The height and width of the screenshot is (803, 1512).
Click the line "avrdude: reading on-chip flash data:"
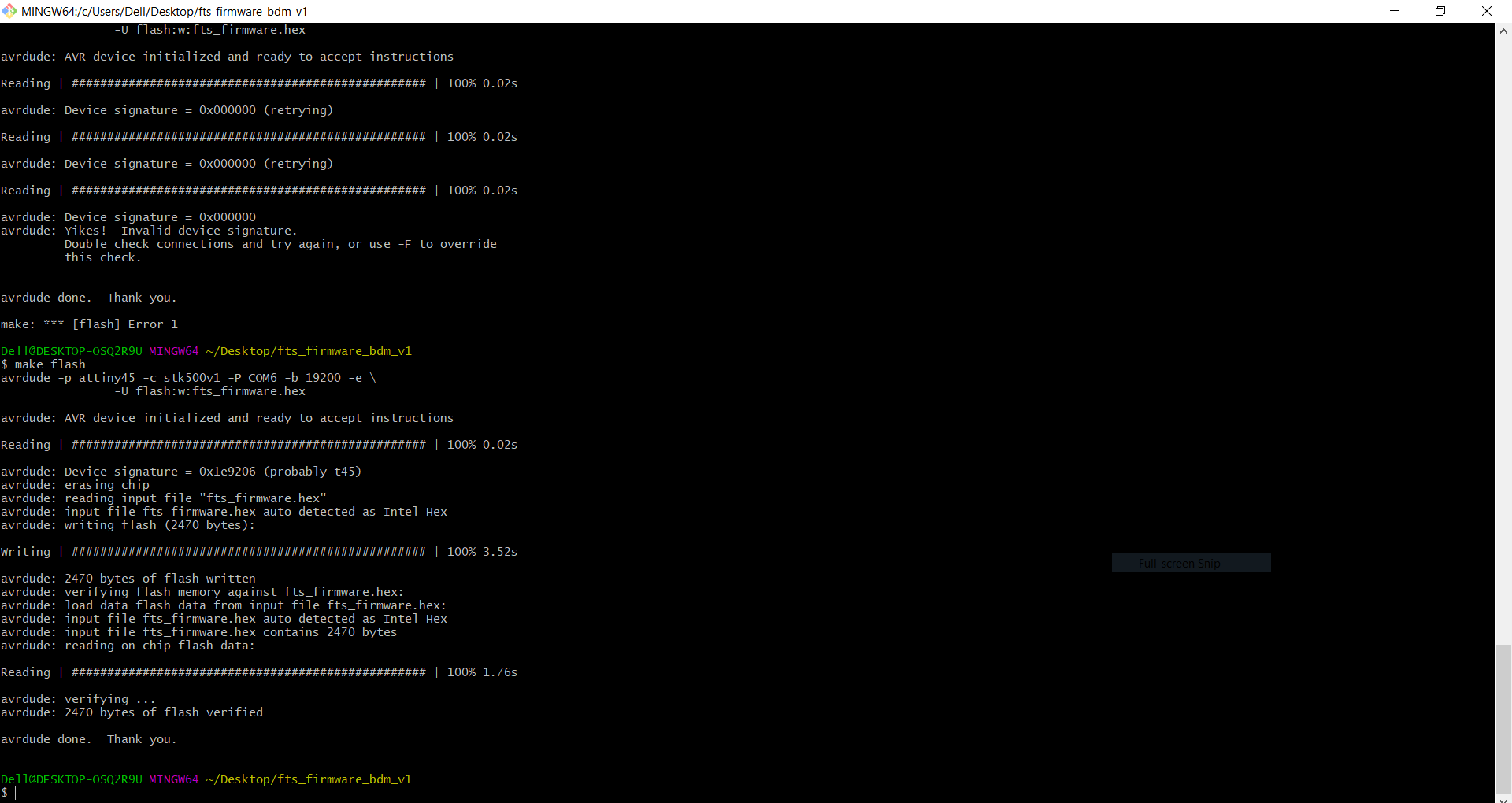click(x=128, y=646)
